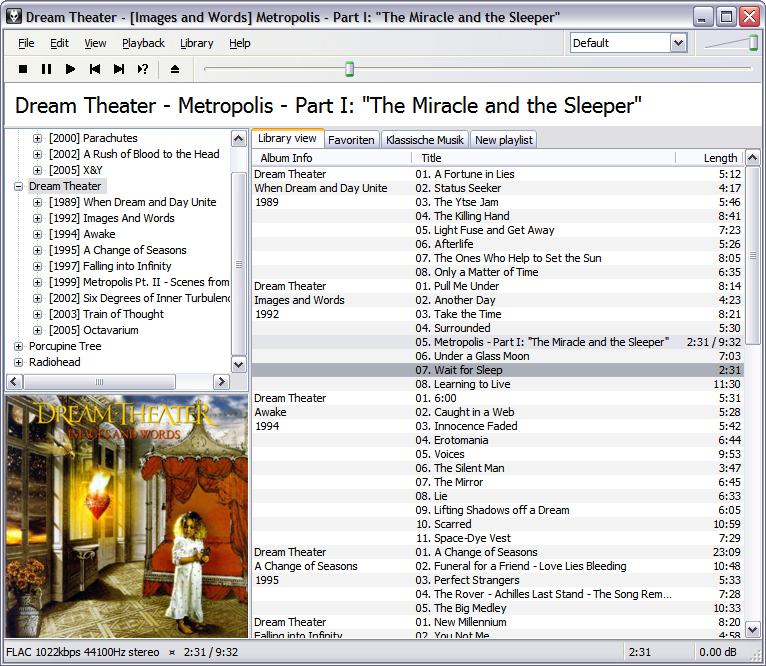Click the foobar2000 title bar icon
The image size is (766, 666).
pos(14,17)
